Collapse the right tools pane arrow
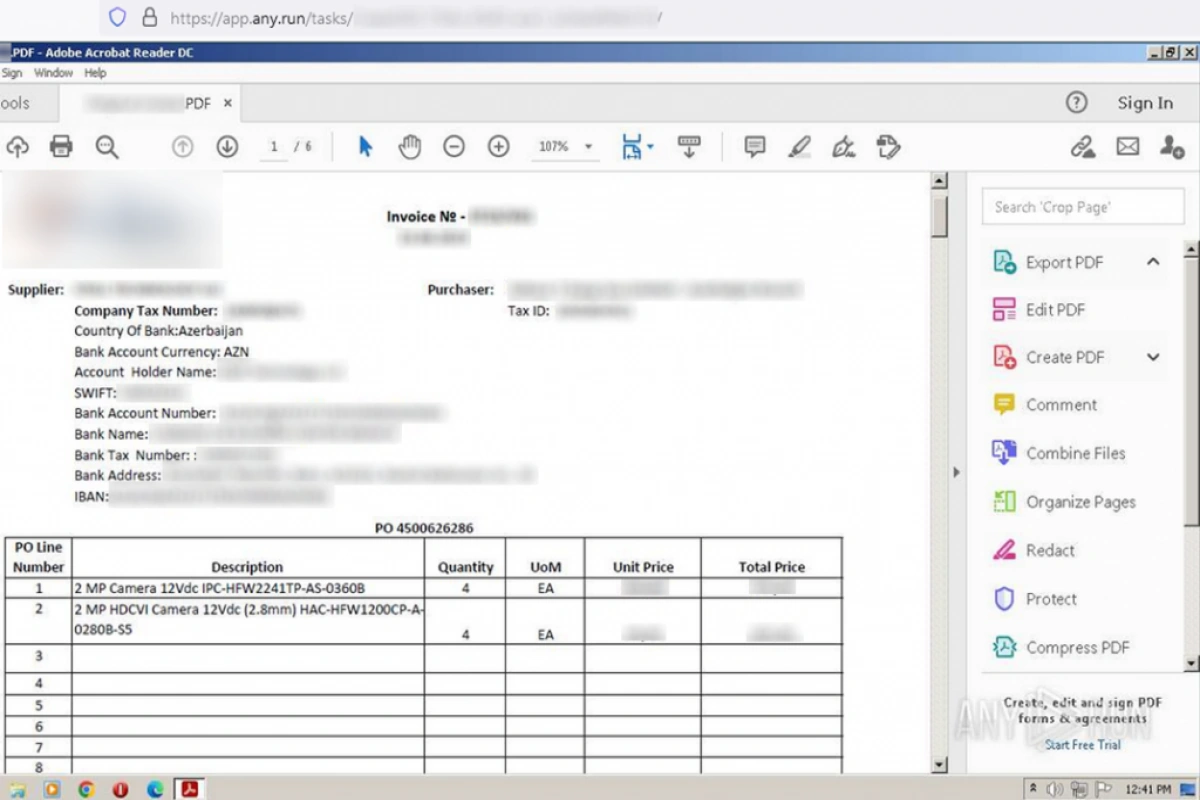Screen dimensions: 1200x800 tap(956, 472)
